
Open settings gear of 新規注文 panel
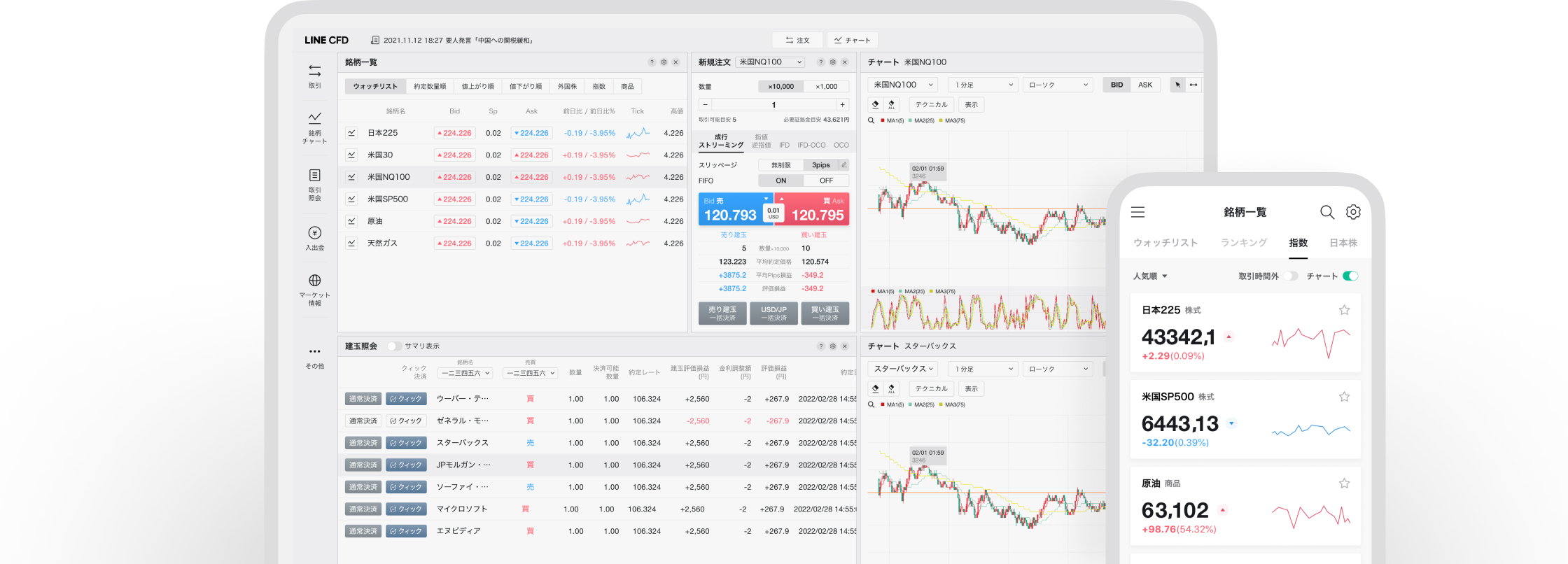point(833,62)
